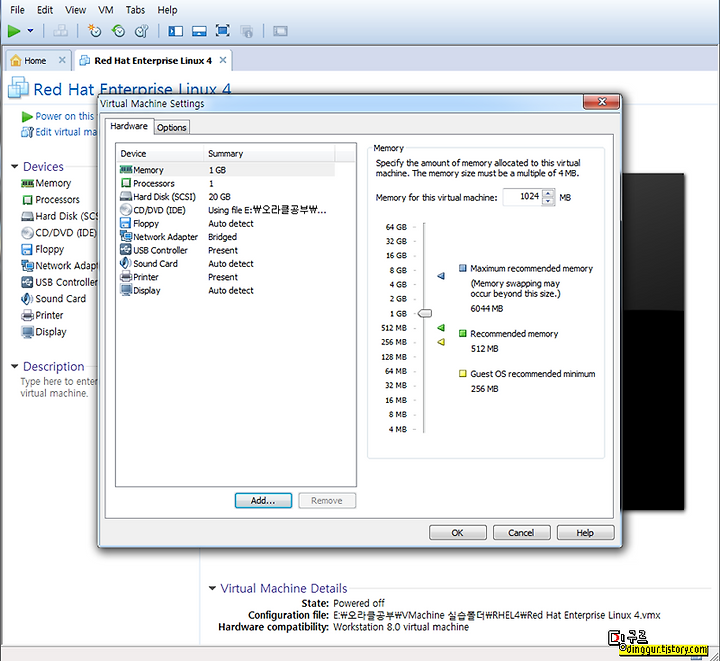Decrease memory with the down spinner arrow
The width and height of the screenshot is (720, 661).
[x=548, y=201]
